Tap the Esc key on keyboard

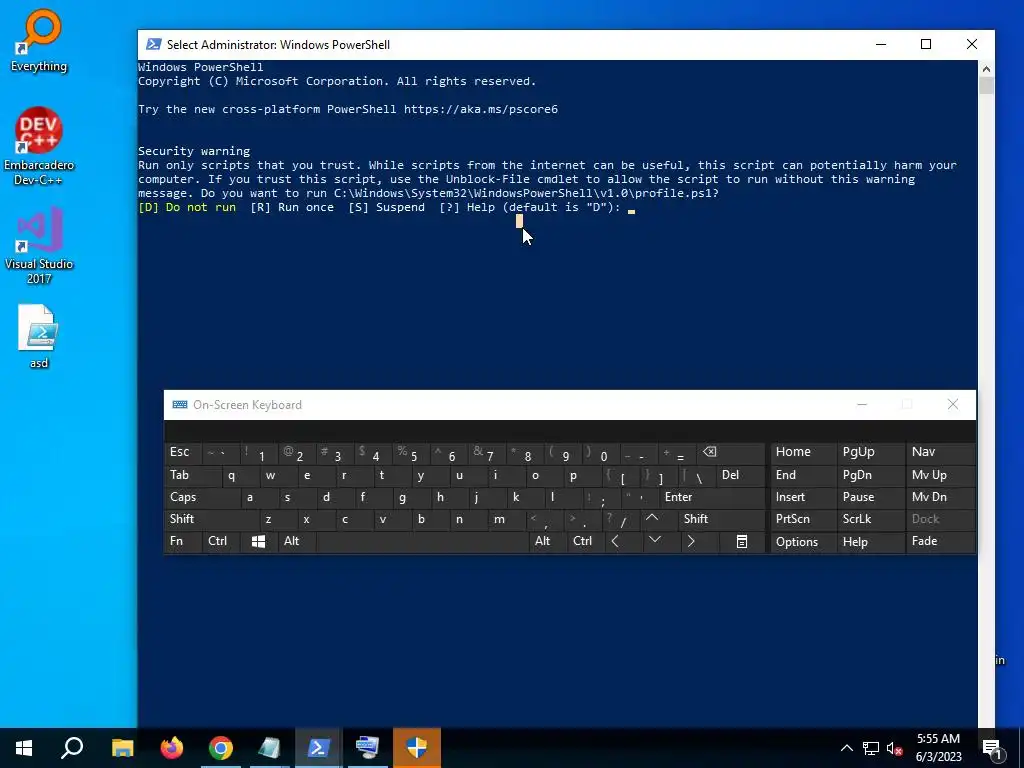[184, 452]
